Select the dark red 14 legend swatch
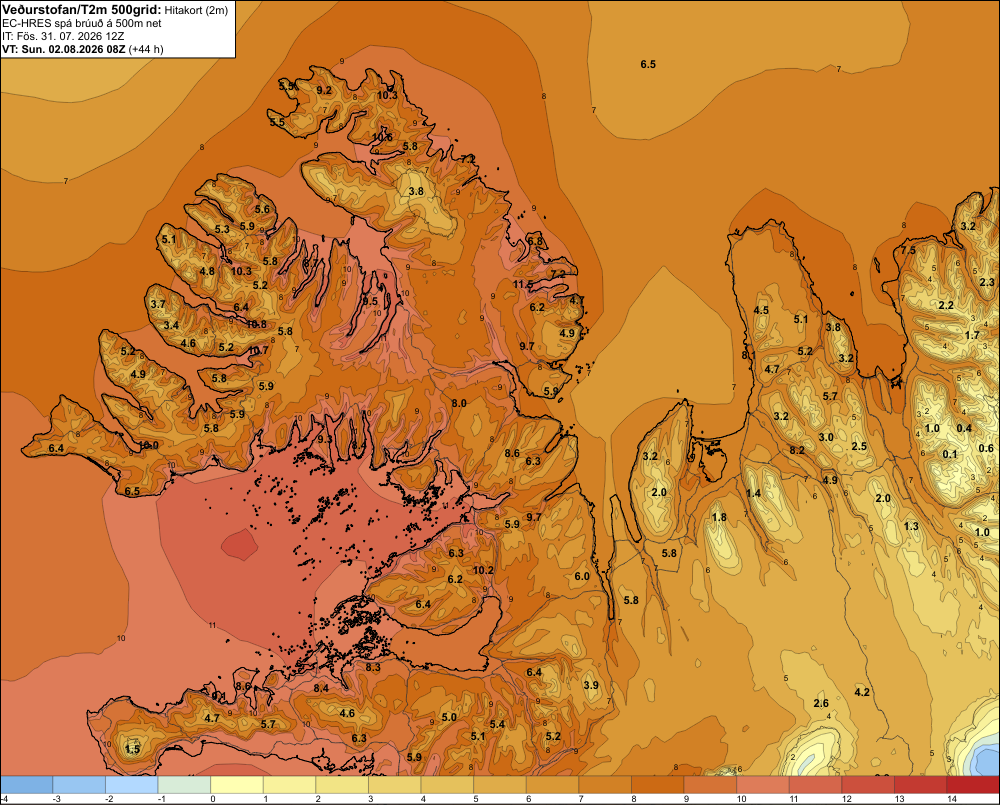Screen dimensions: 1000x805 973,785
